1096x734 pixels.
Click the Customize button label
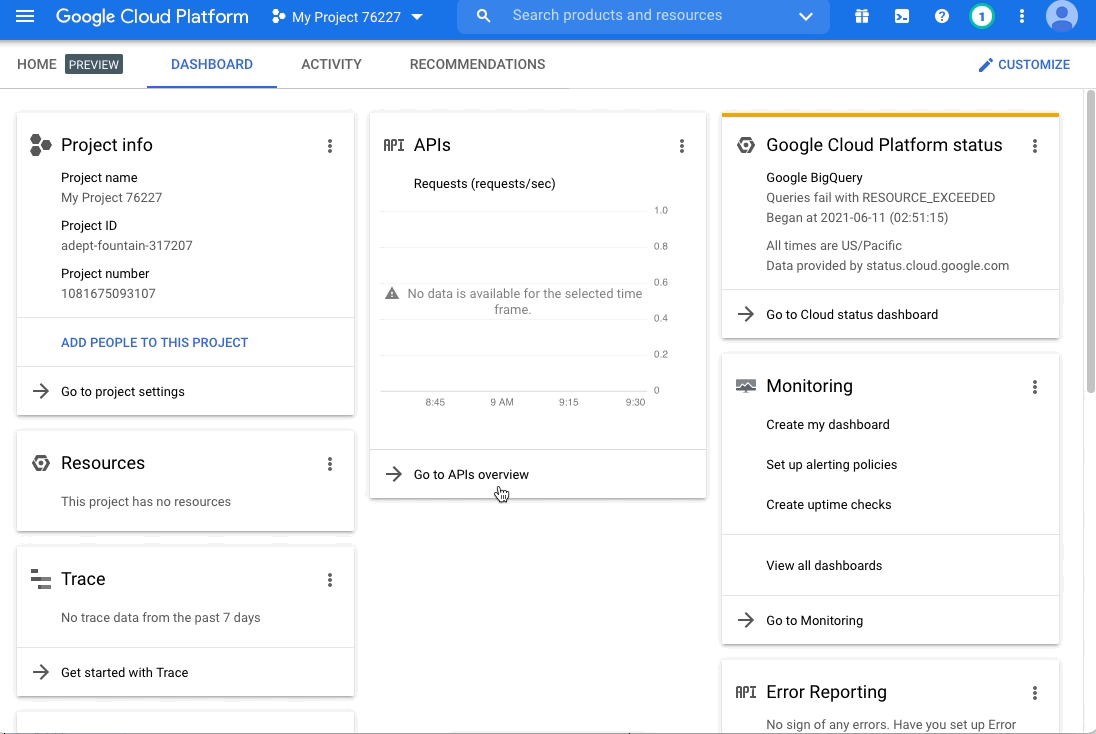coord(1034,64)
